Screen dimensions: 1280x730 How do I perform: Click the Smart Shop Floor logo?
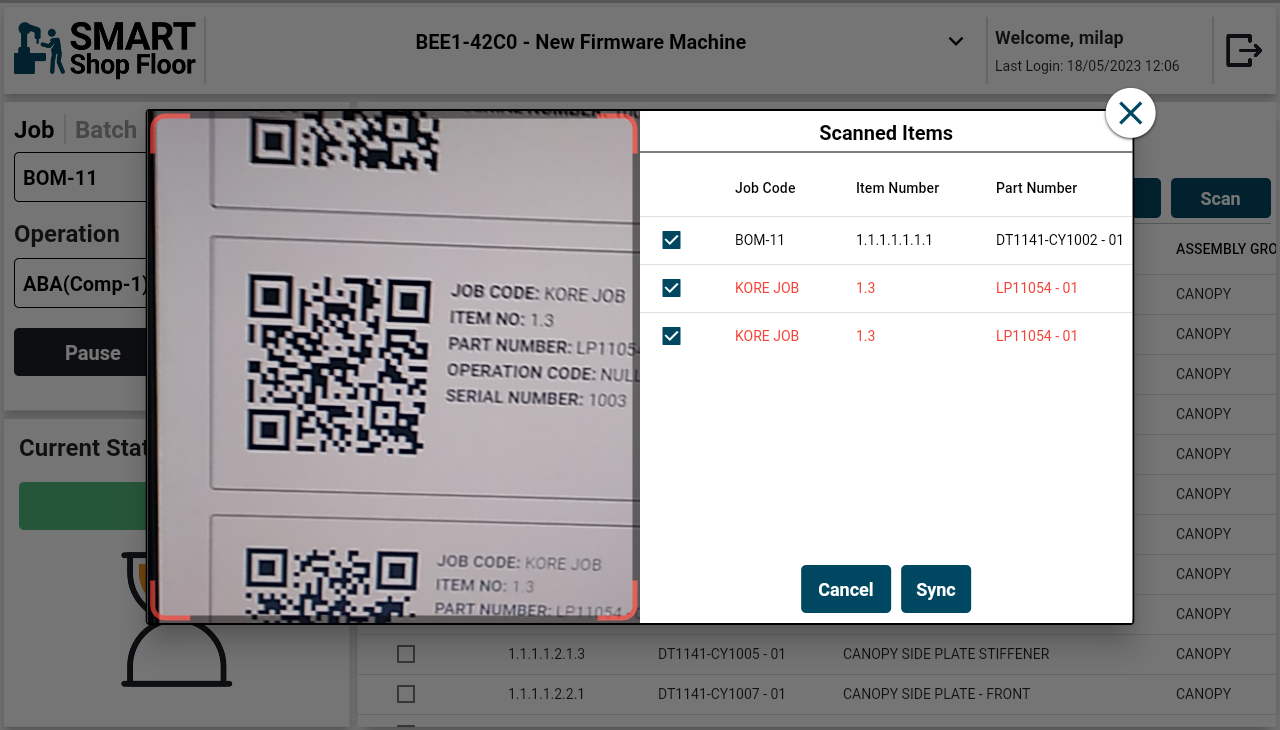(104, 49)
